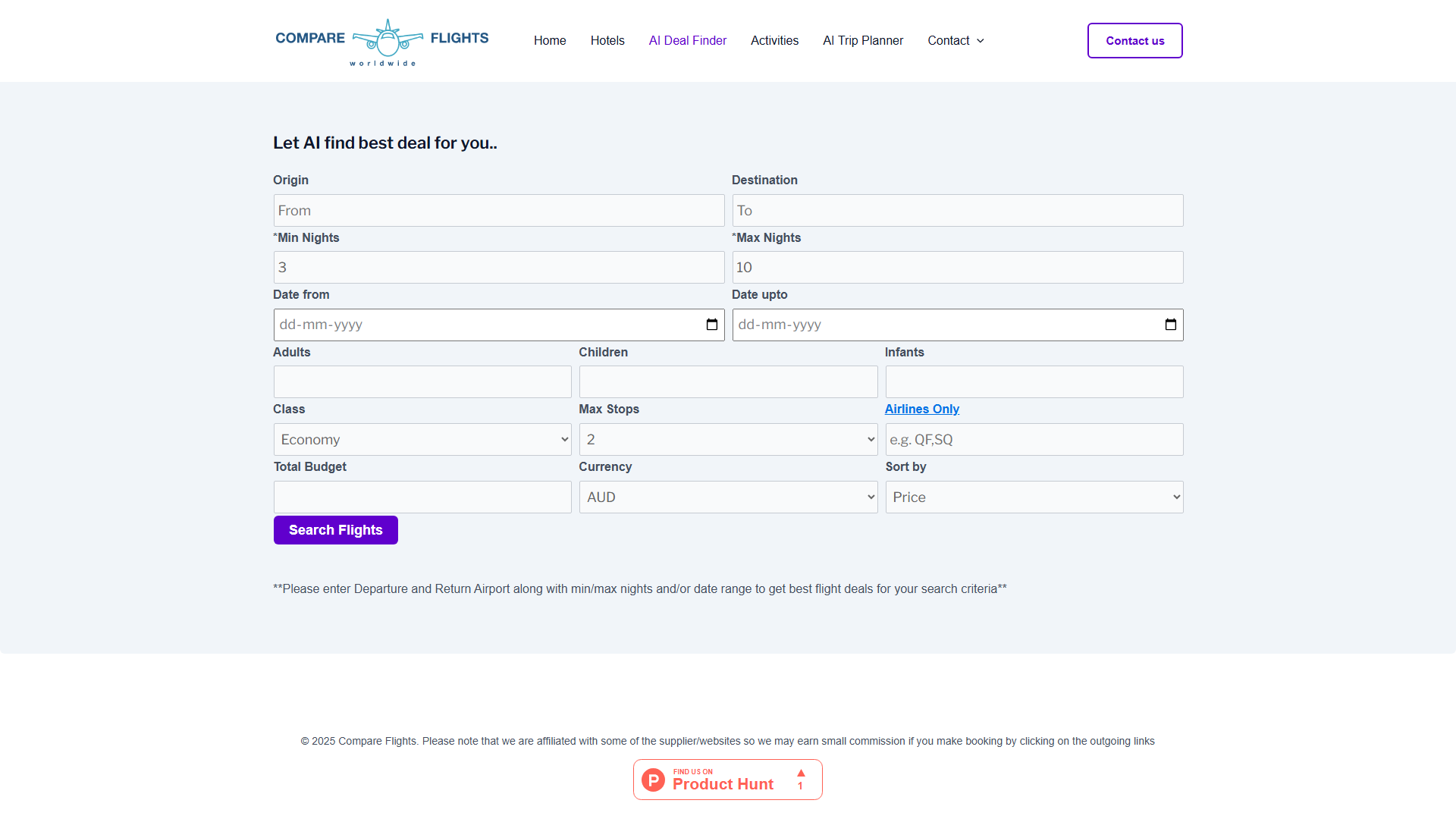
Task: Open the Date upto calendar picker icon
Action: (x=1170, y=325)
